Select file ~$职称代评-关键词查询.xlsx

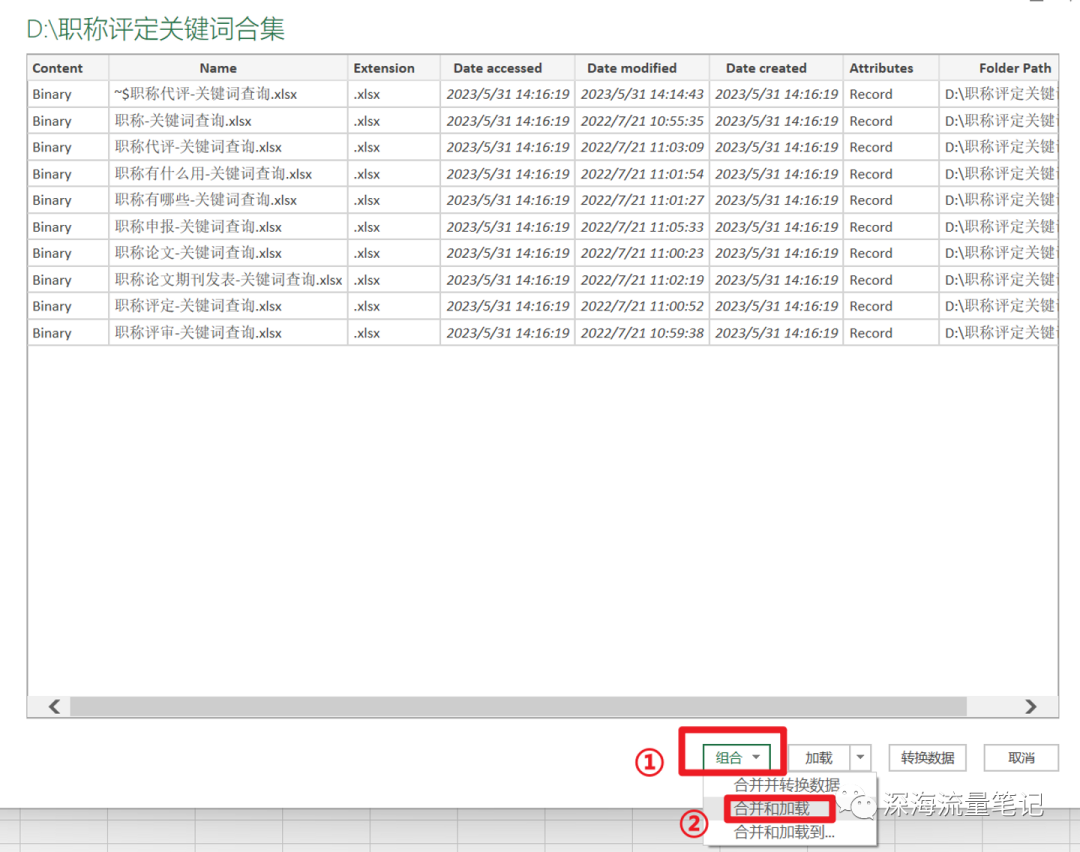(205, 94)
